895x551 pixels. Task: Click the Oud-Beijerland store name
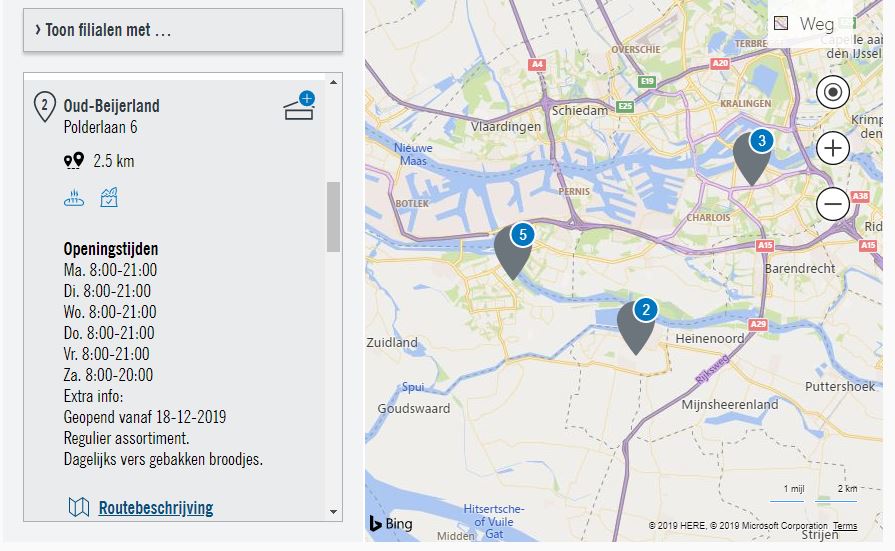[x=111, y=106]
